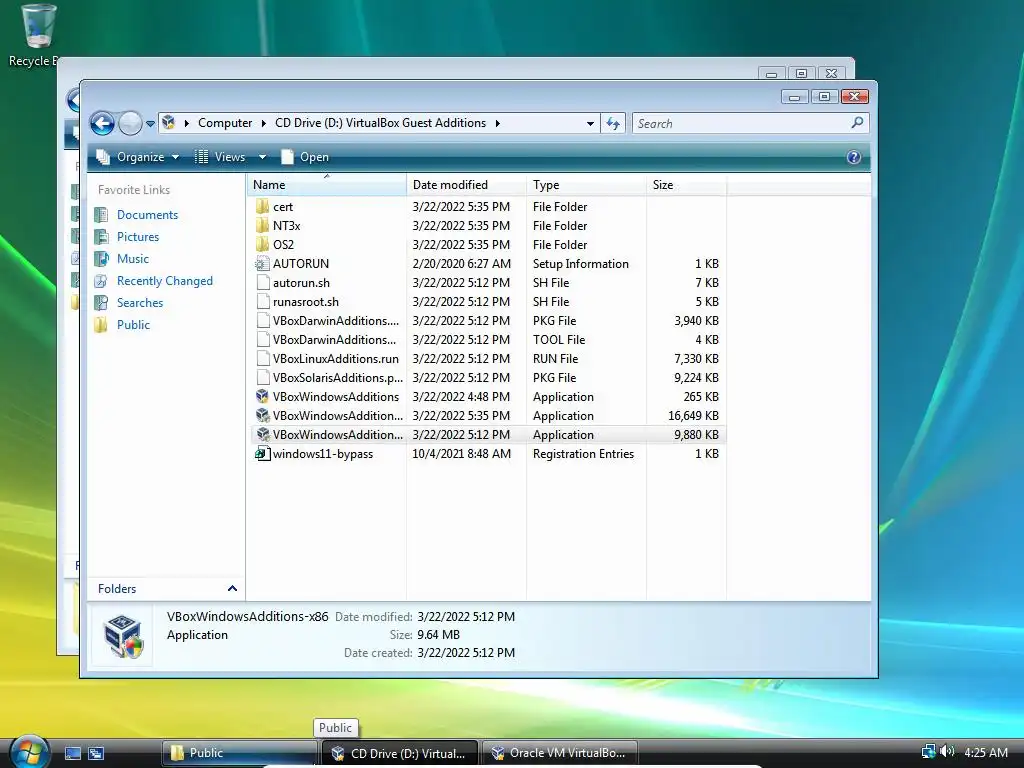The image size is (1024, 768).
Task: Select the 265 KB VBoxWindowsAdditions icon
Action: tap(263, 396)
